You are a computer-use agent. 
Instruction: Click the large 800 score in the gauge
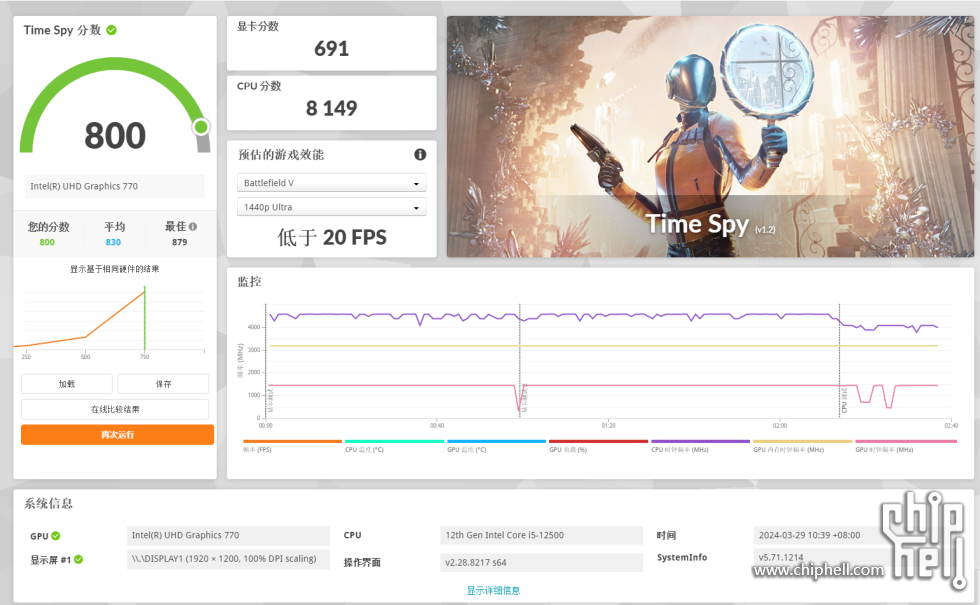tap(115, 136)
